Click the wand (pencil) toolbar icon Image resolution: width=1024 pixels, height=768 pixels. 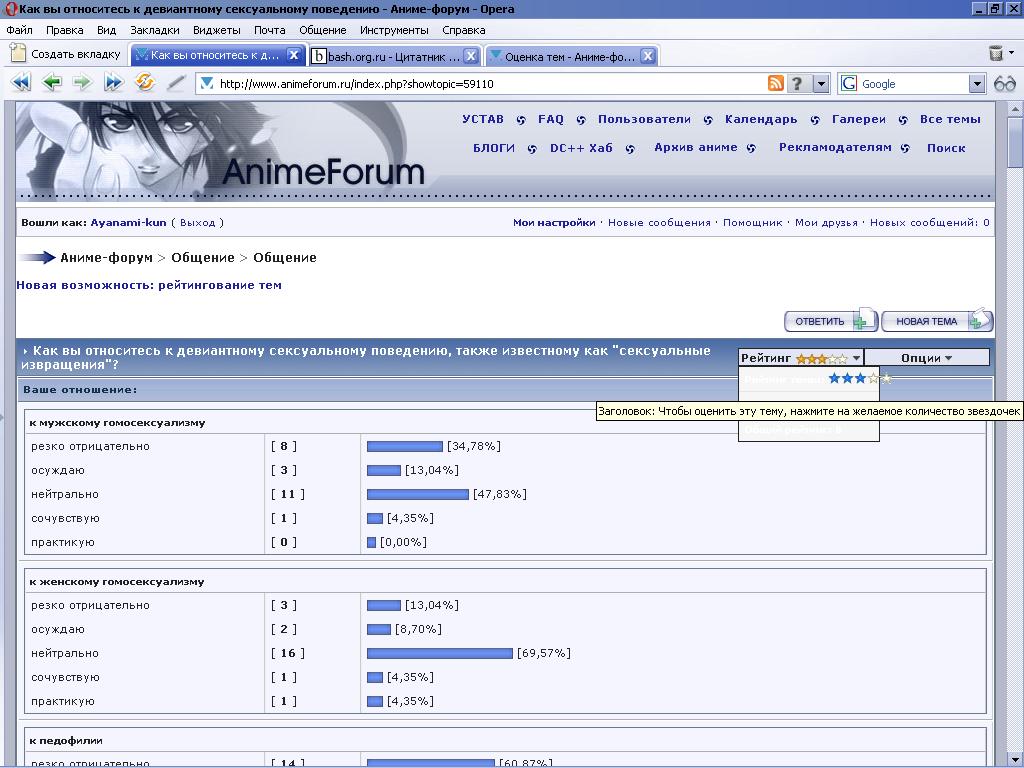click(176, 83)
